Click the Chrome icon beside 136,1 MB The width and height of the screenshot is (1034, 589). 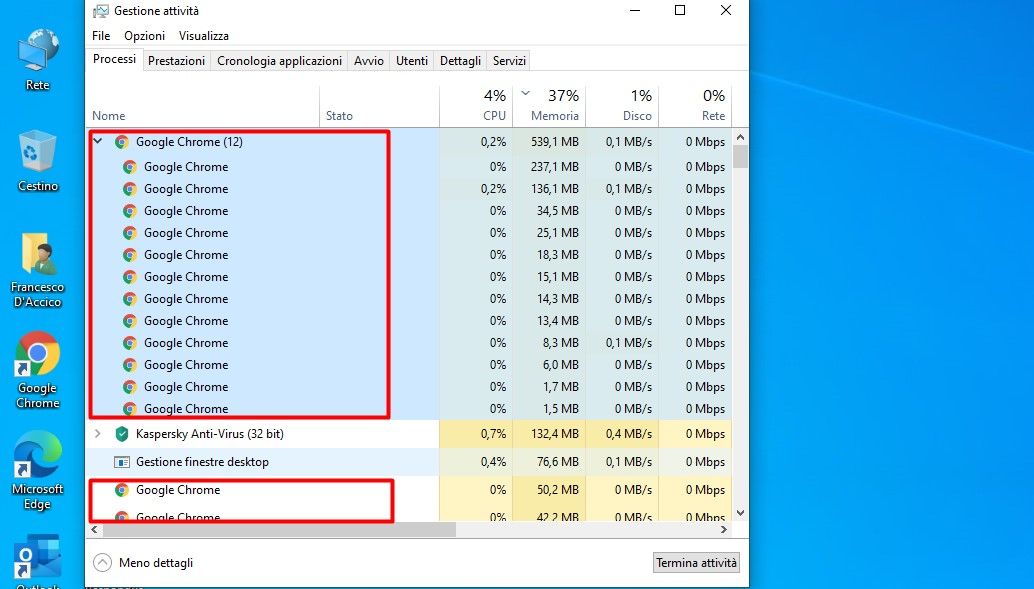130,189
